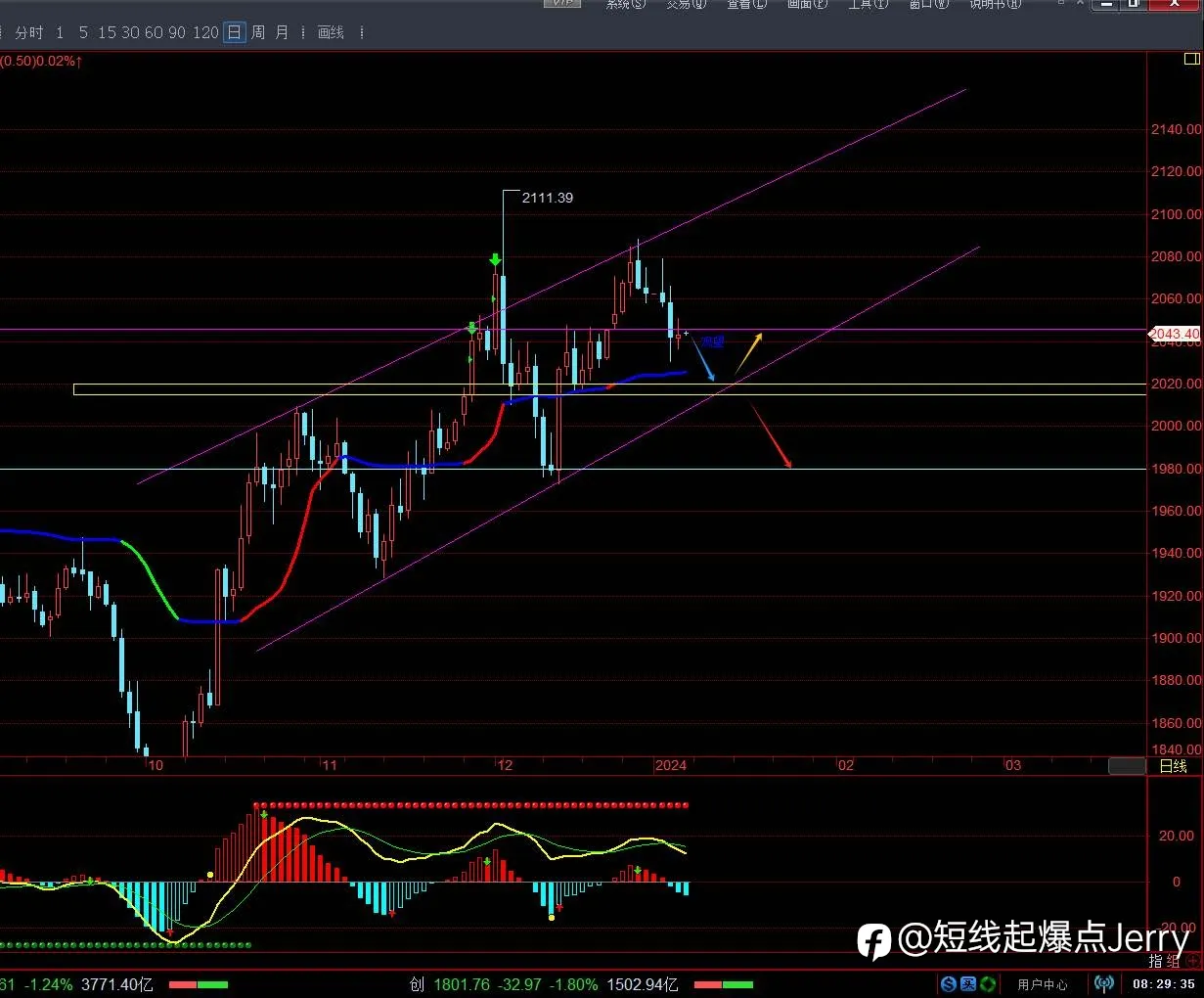
Task: Click the 02 month axis marker
Action: click(846, 765)
